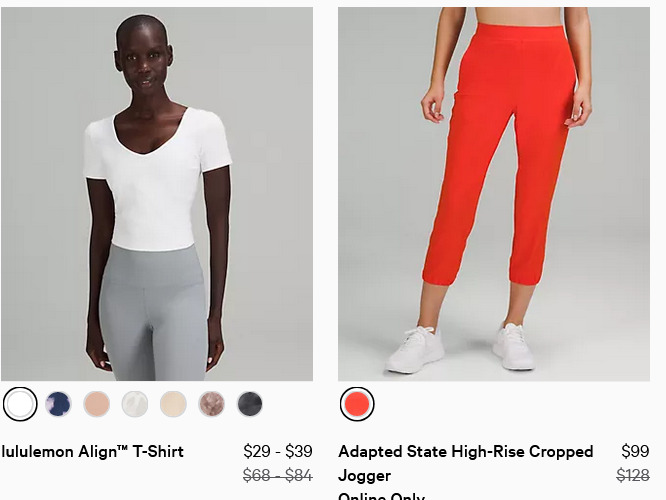
Task: Select the red jogger color swatch
Action: coord(357,404)
